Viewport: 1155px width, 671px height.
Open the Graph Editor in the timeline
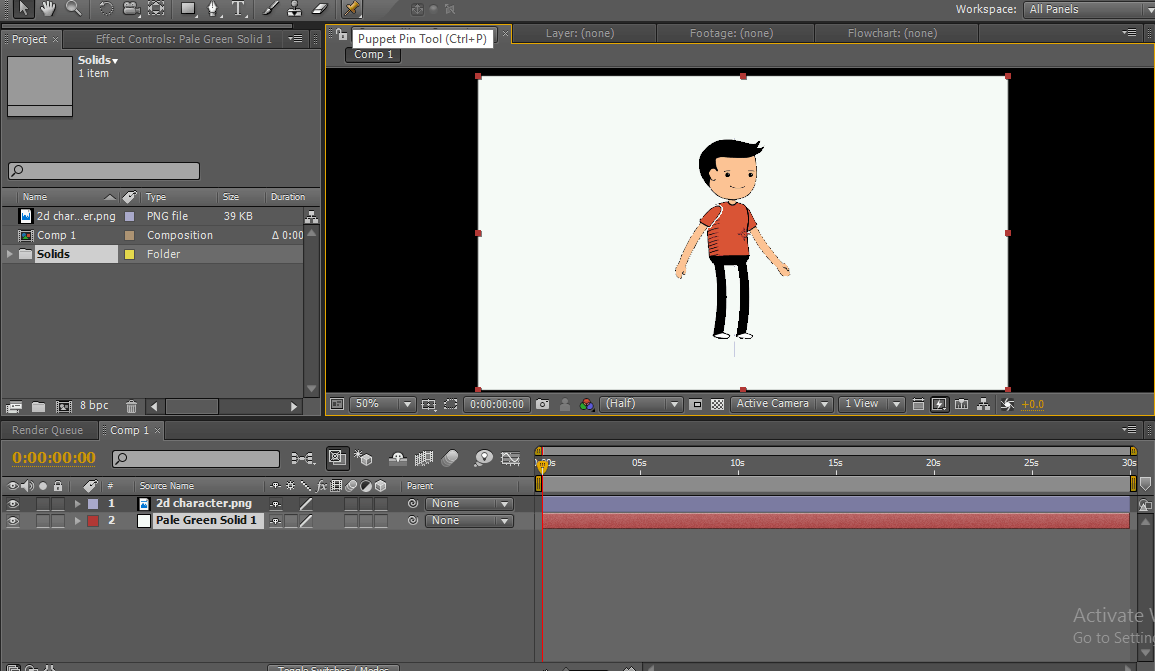510,458
